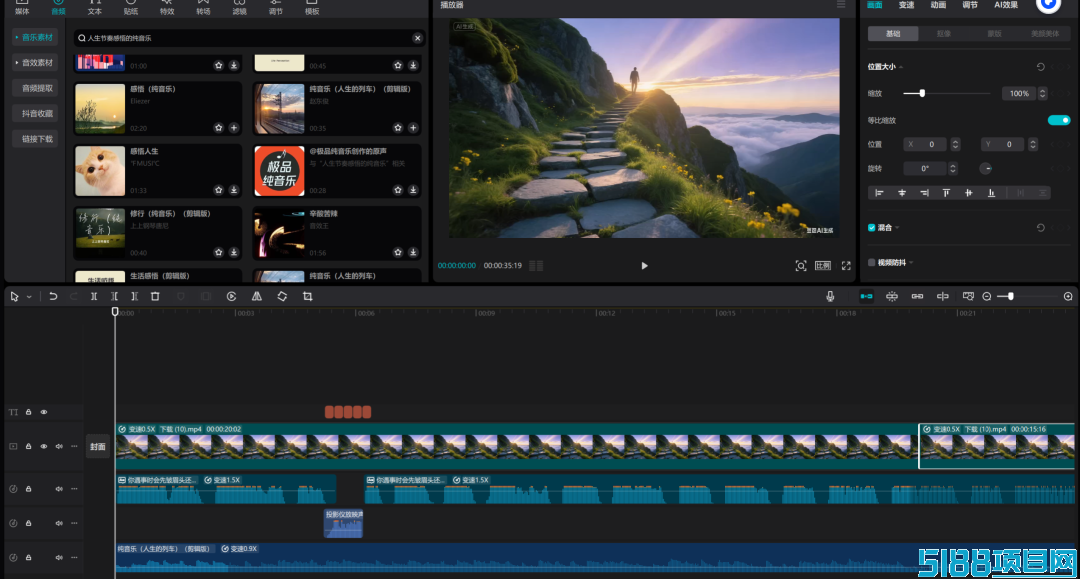The image size is (1080, 579).
Task: Click the undo arrow in timeline toolbar
Action: [x=53, y=296]
